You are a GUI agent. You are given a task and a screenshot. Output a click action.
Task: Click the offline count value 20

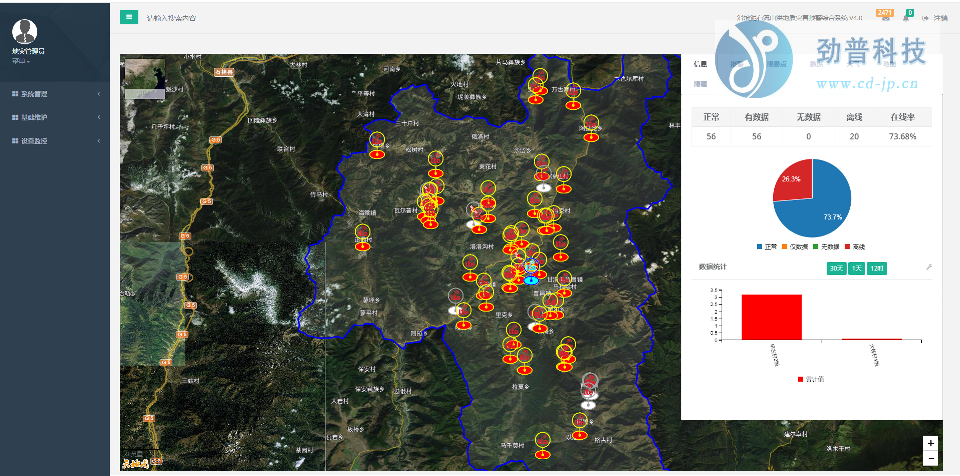click(x=854, y=137)
